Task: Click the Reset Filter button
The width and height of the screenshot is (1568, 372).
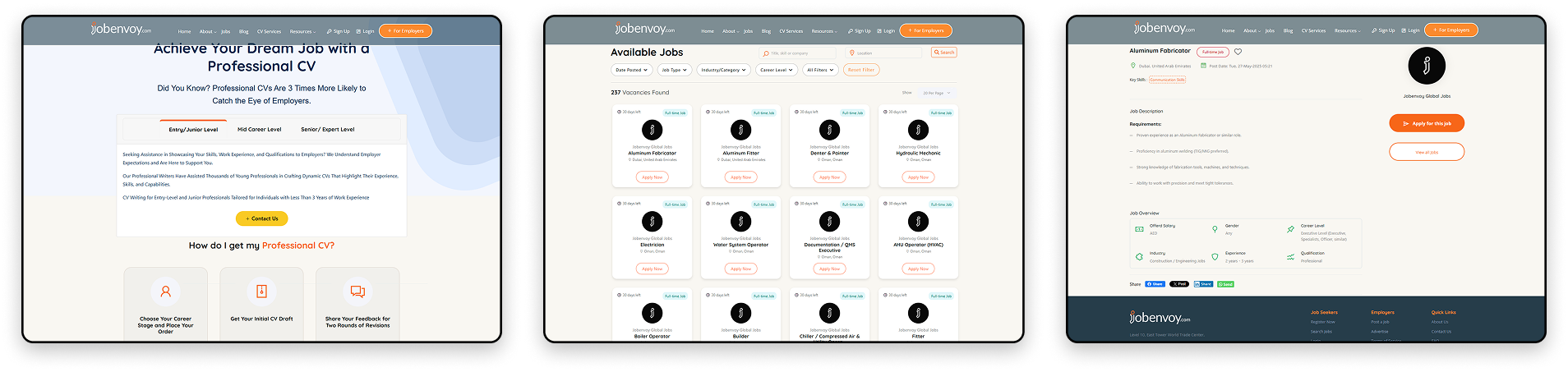Action: [860, 70]
